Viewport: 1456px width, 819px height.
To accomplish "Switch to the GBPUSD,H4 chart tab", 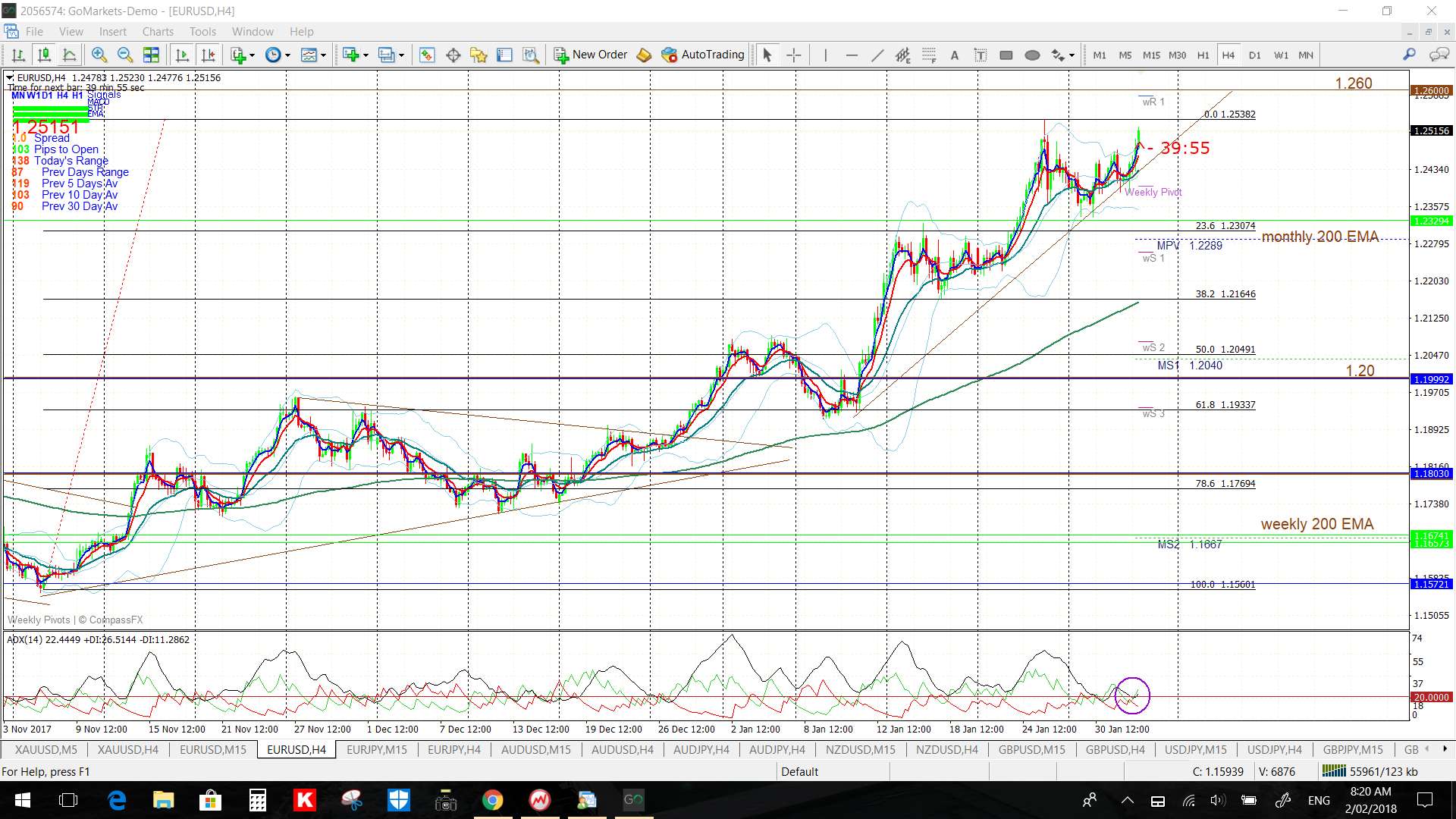I will tap(1115, 749).
